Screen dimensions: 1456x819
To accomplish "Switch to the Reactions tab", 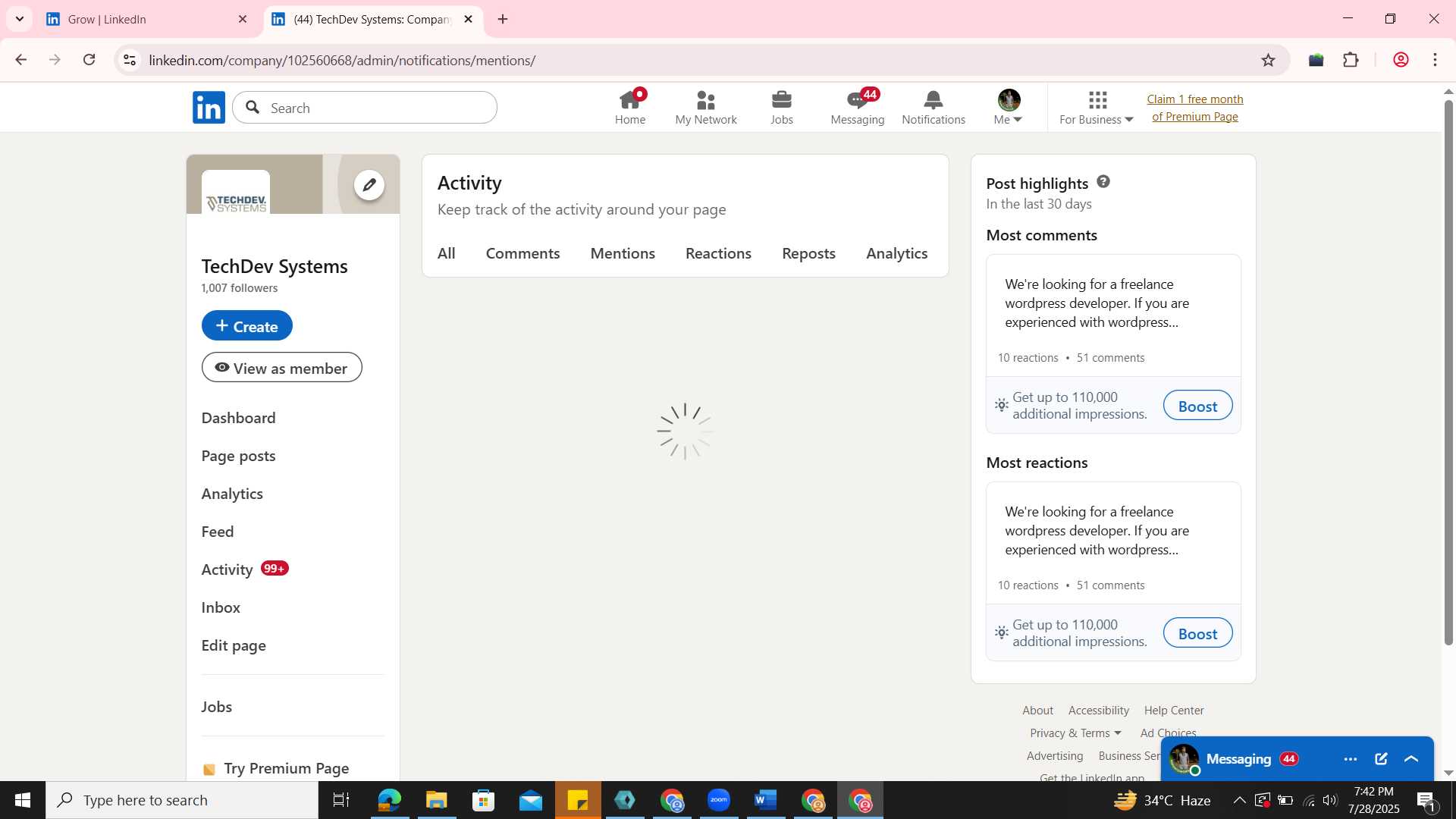I will tap(718, 254).
